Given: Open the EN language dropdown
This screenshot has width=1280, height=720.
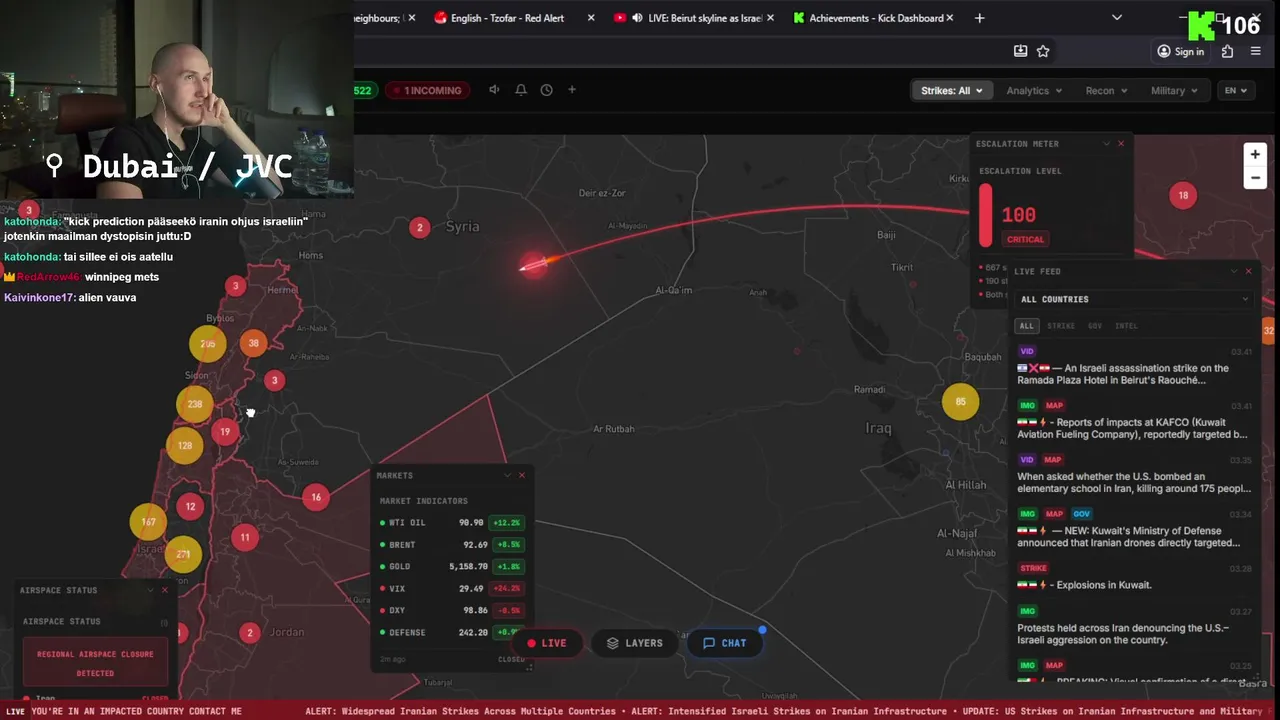Looking at the screenshot, I should (x=1236, y=90).
